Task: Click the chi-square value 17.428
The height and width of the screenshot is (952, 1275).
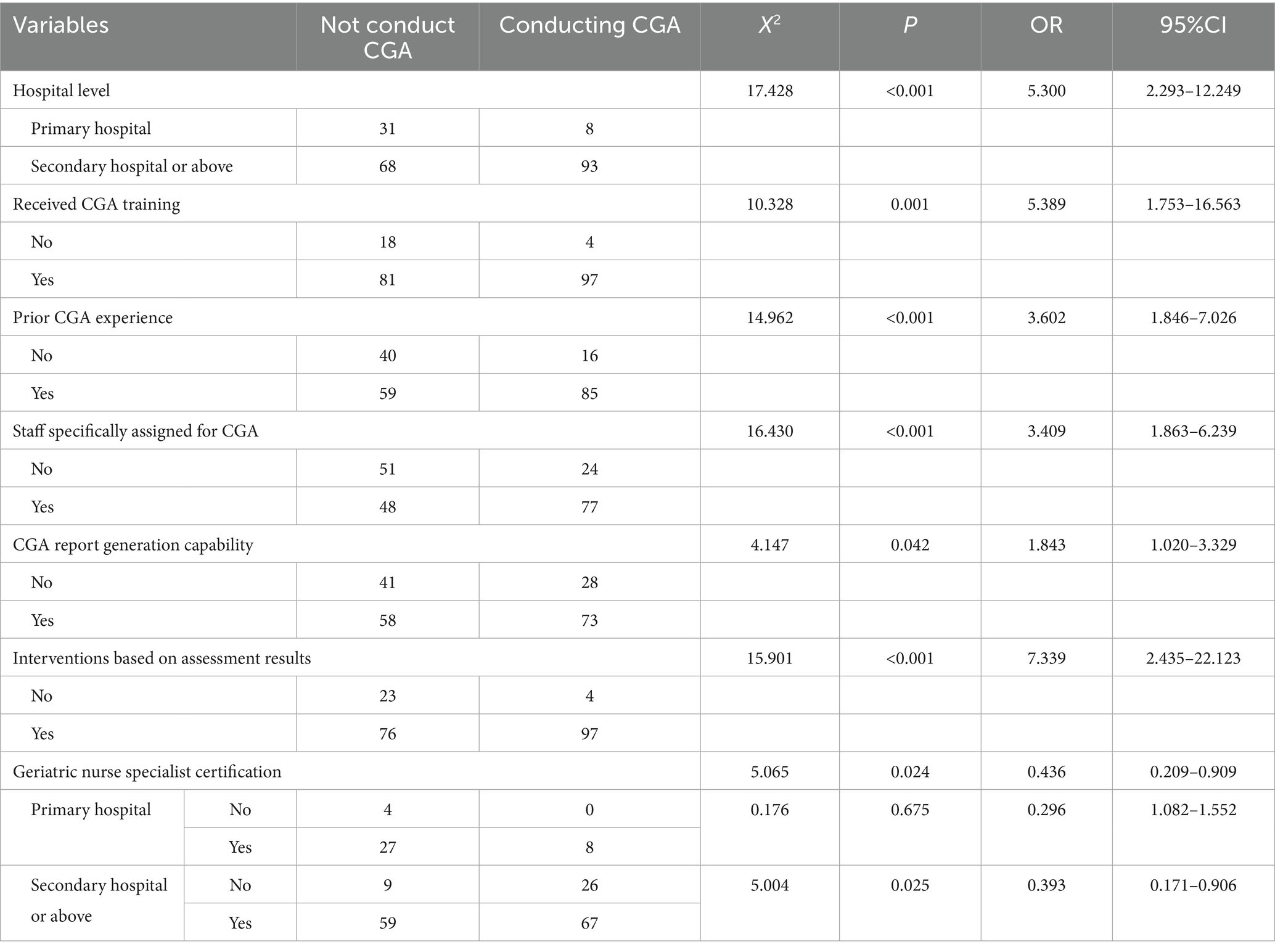Action: (769, 91)
